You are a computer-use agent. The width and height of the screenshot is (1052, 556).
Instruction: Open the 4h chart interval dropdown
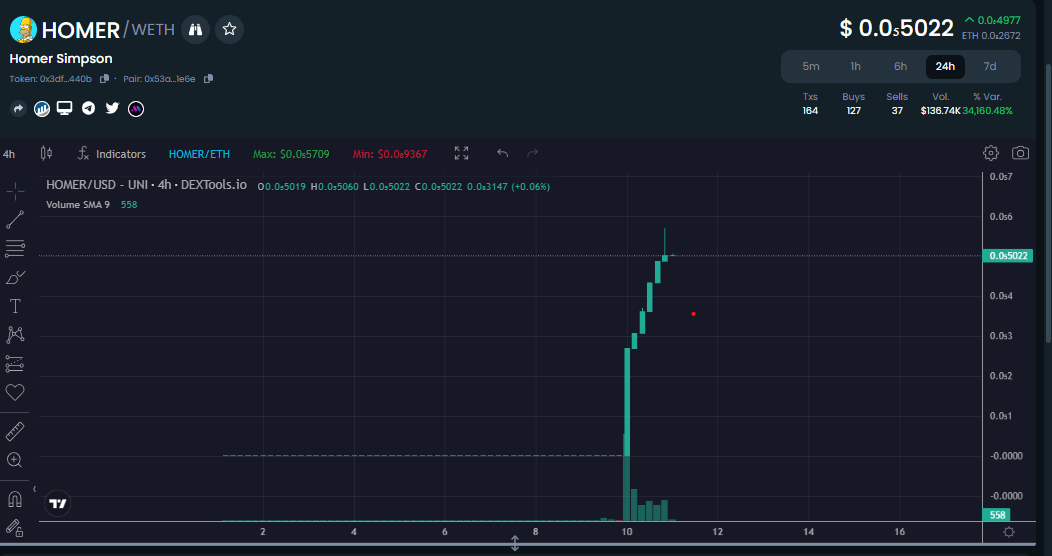pos(9,154)
